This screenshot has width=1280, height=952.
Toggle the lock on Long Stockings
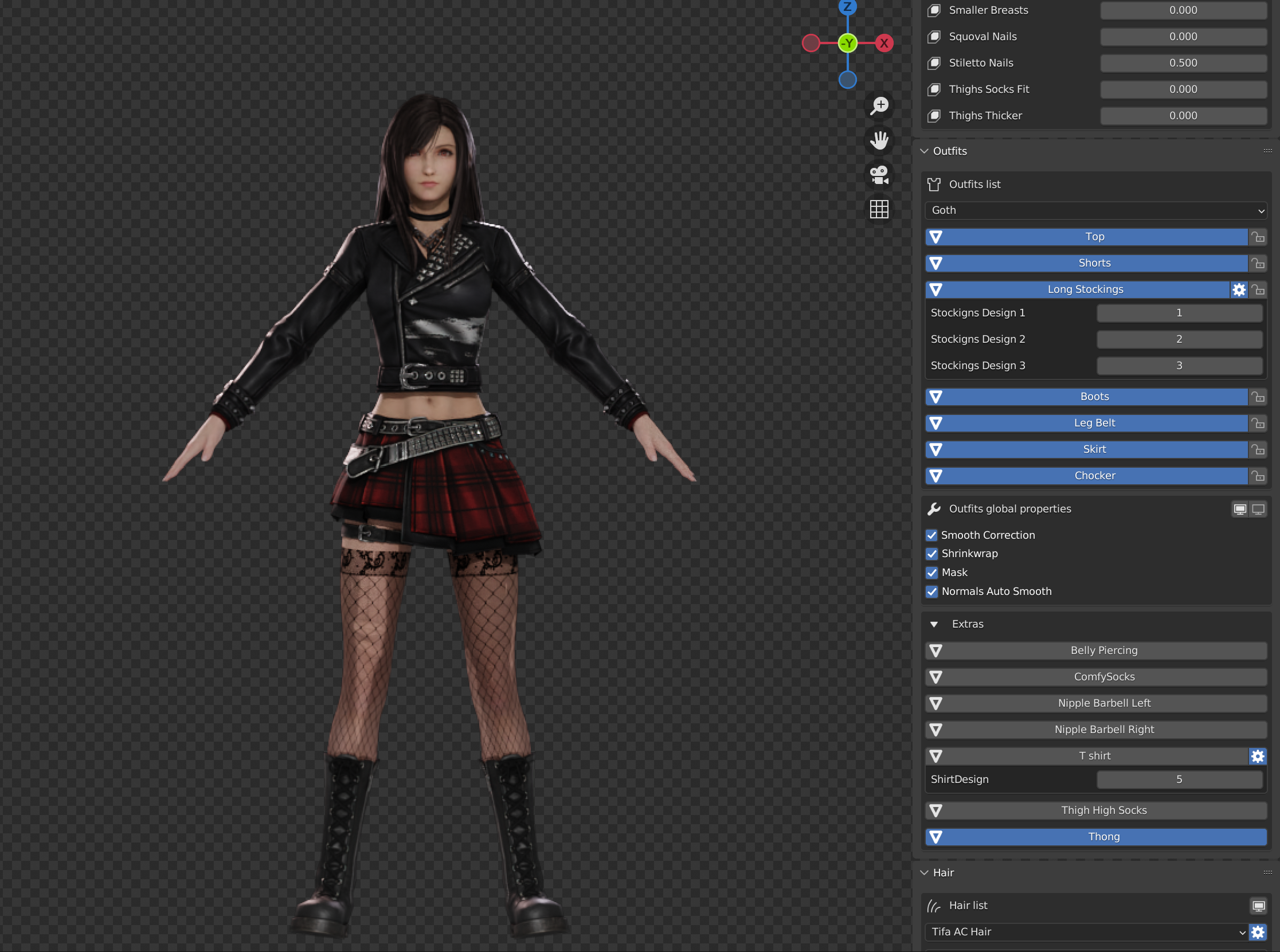click(x=1258, y=289)
